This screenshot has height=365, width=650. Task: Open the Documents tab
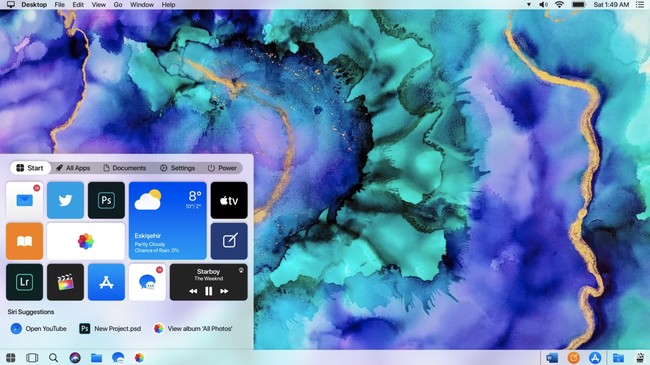(x=125, y=168)
